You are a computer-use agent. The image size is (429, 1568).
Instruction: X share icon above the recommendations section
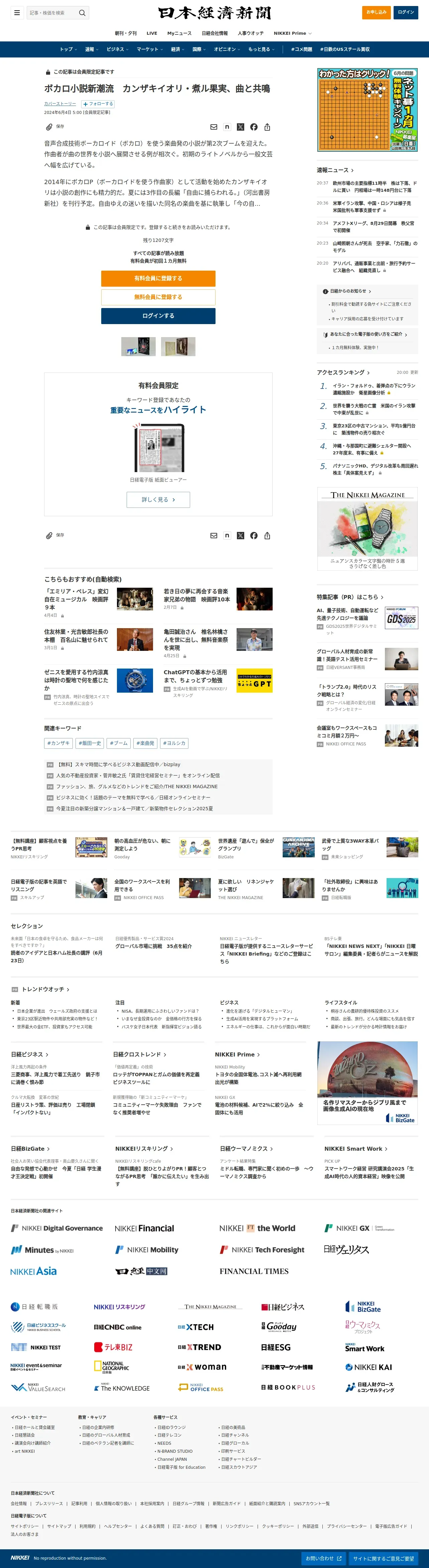pyautogui.click(x=240, y=536)
